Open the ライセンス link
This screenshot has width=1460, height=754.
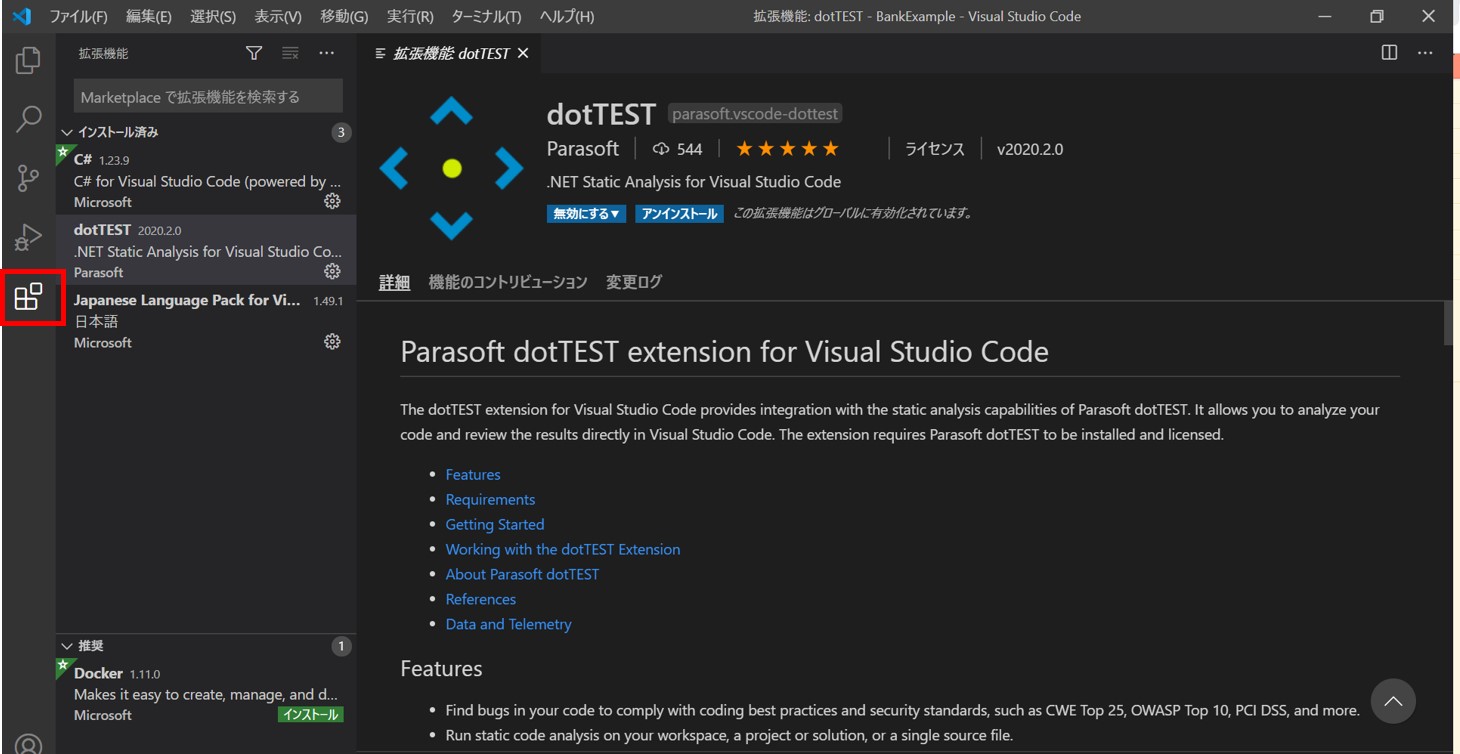935,149
